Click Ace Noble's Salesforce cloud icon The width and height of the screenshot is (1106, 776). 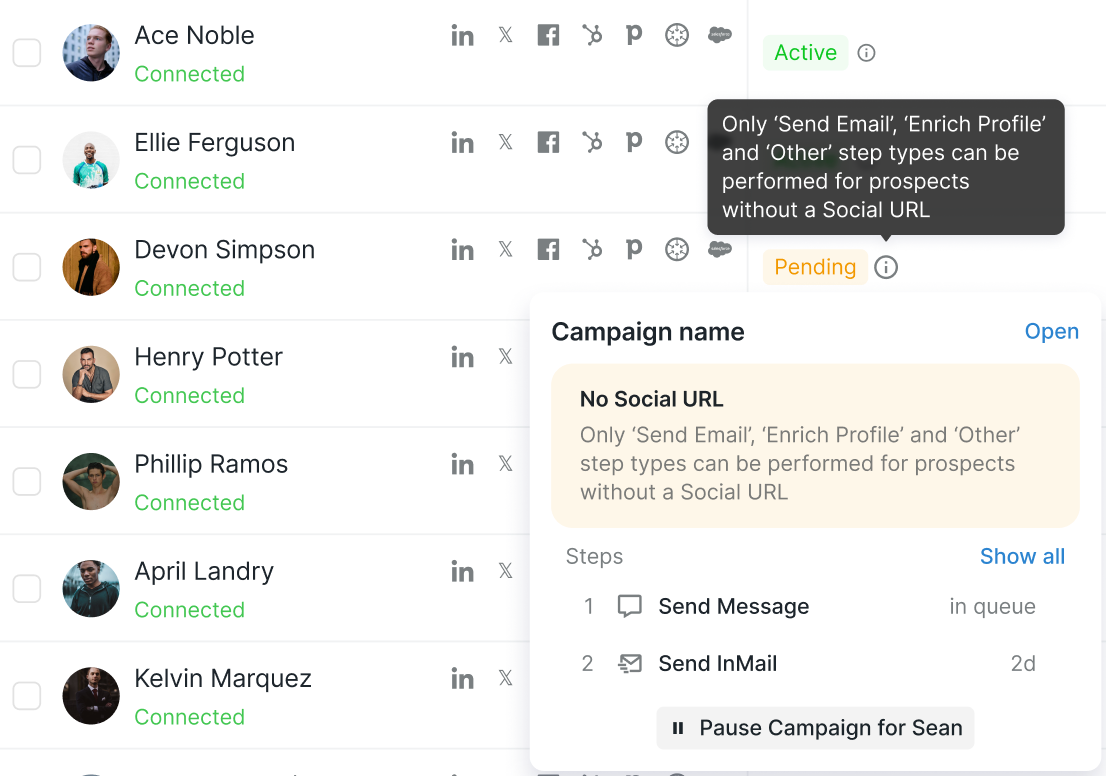[x=719, y=35]
